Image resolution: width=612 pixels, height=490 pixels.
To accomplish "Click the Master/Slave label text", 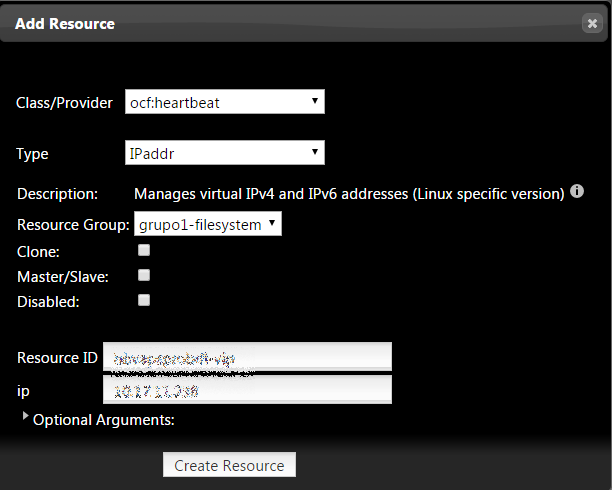I will coord(63,275).
